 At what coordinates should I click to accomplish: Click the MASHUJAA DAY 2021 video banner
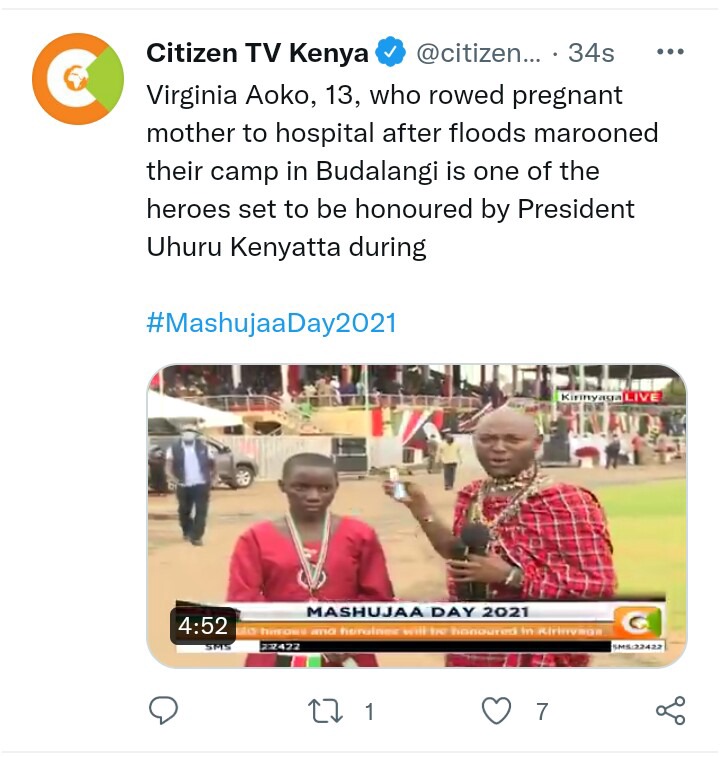[x=418, y=612]
